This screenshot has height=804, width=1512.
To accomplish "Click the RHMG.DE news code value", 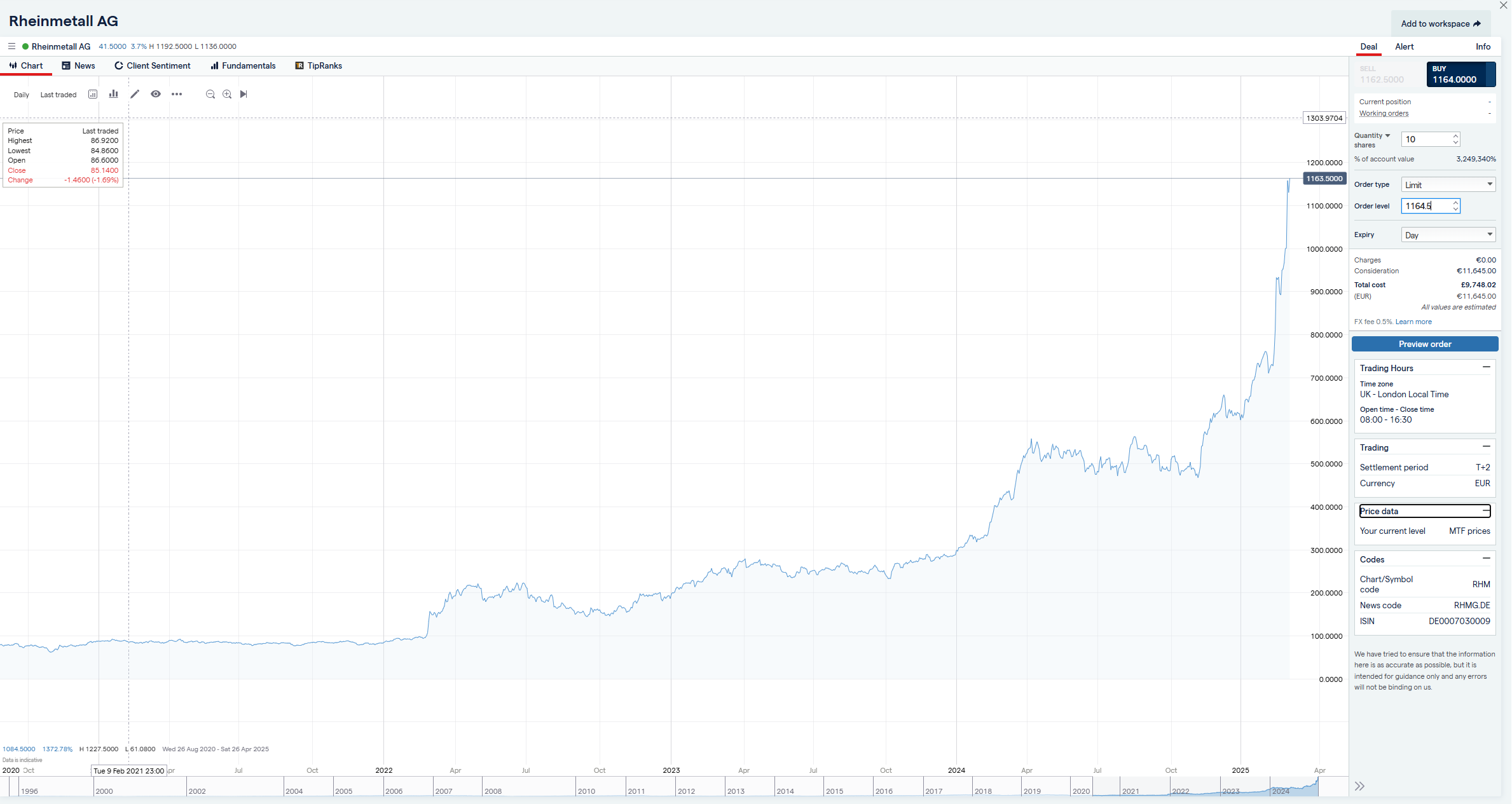I will (x=1472, y=605).
